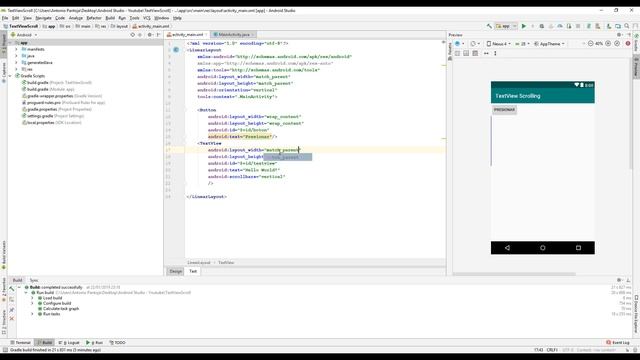Click the Back navigation button in preview

[507, 248]
